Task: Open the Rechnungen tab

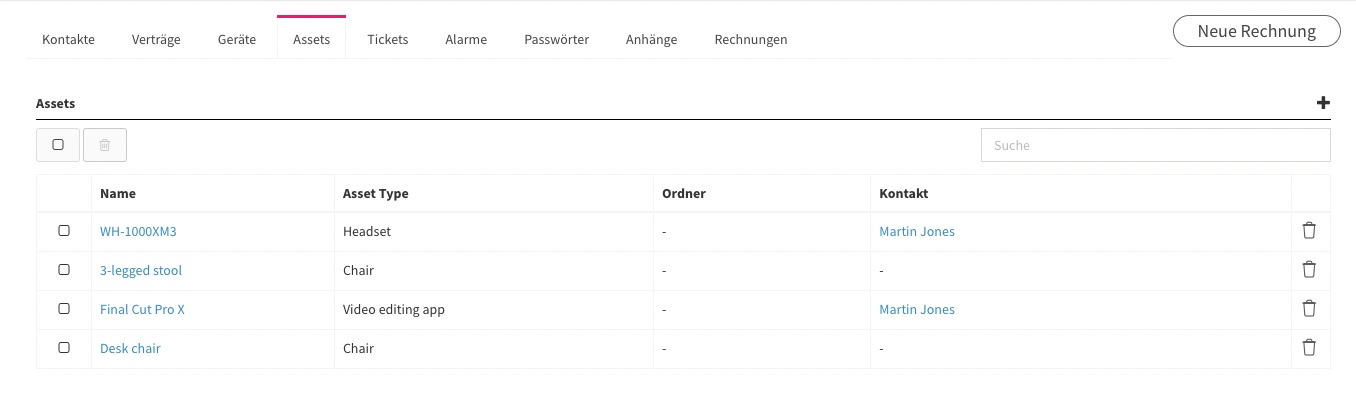Action: pyautogui.click(x=751, y=40)
